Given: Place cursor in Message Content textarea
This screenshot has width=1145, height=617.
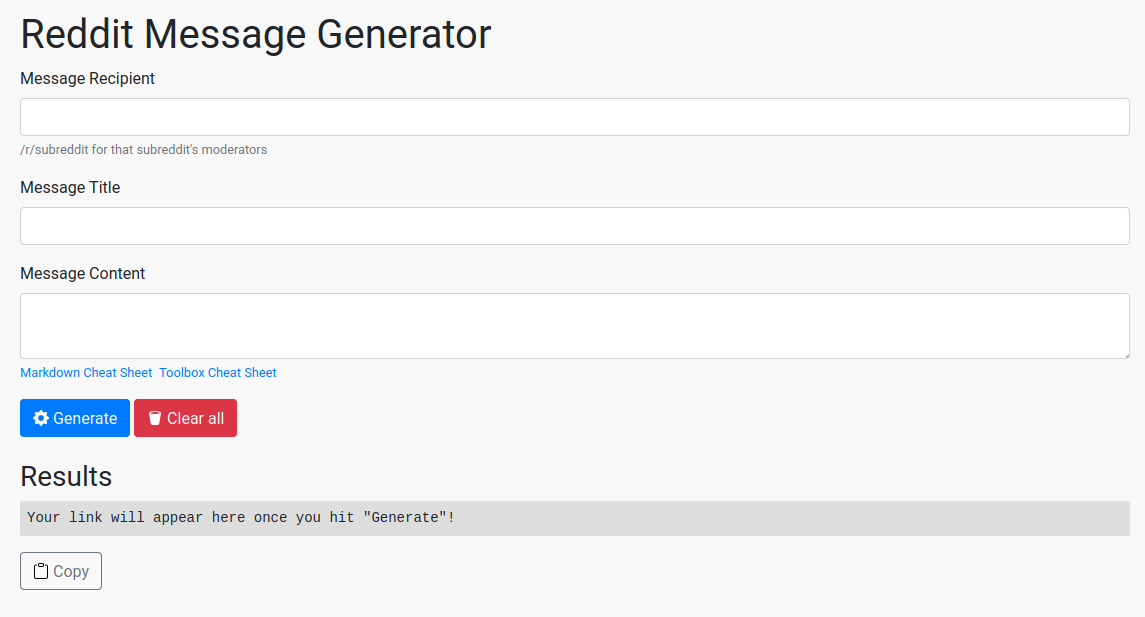Looking at the screenshot, I should (574, 326).
